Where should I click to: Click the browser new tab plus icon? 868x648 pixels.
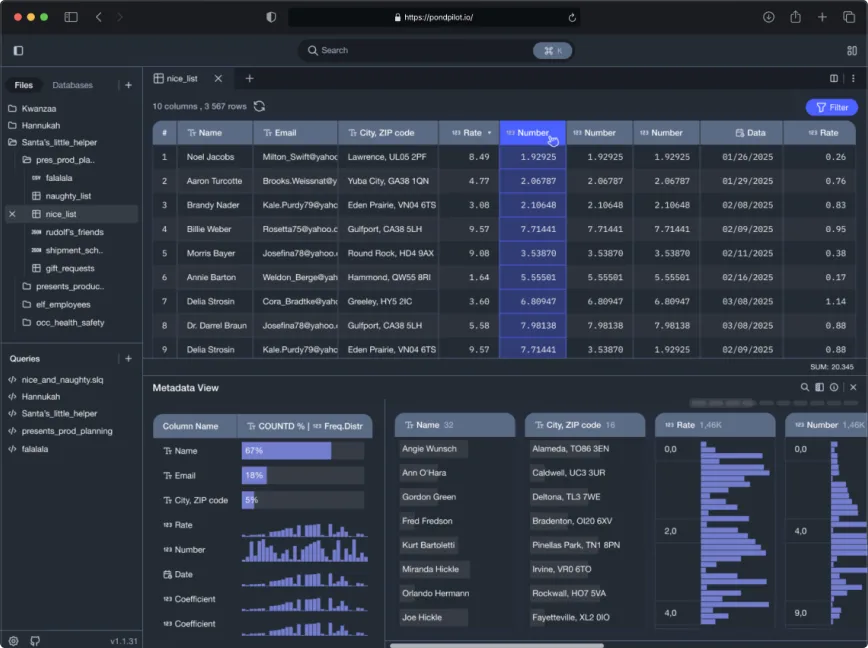point(822,17)
